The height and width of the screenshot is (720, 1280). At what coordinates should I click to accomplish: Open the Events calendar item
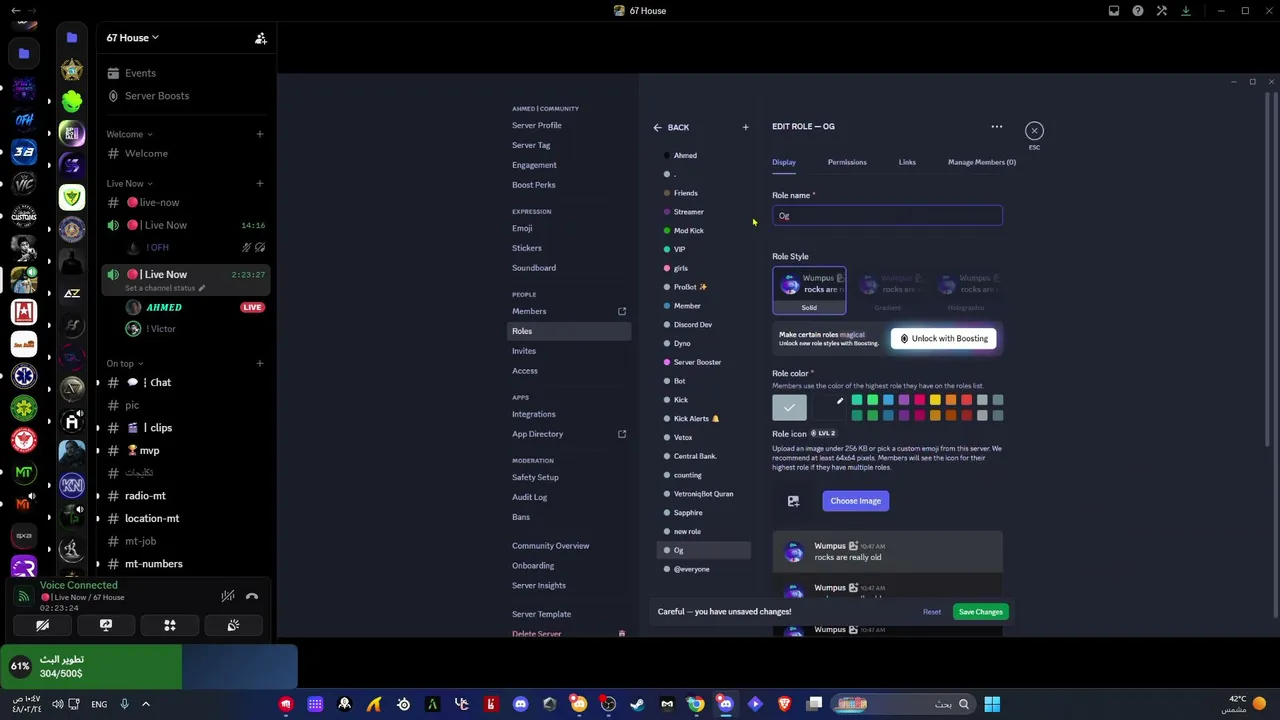tap(130, 73)
